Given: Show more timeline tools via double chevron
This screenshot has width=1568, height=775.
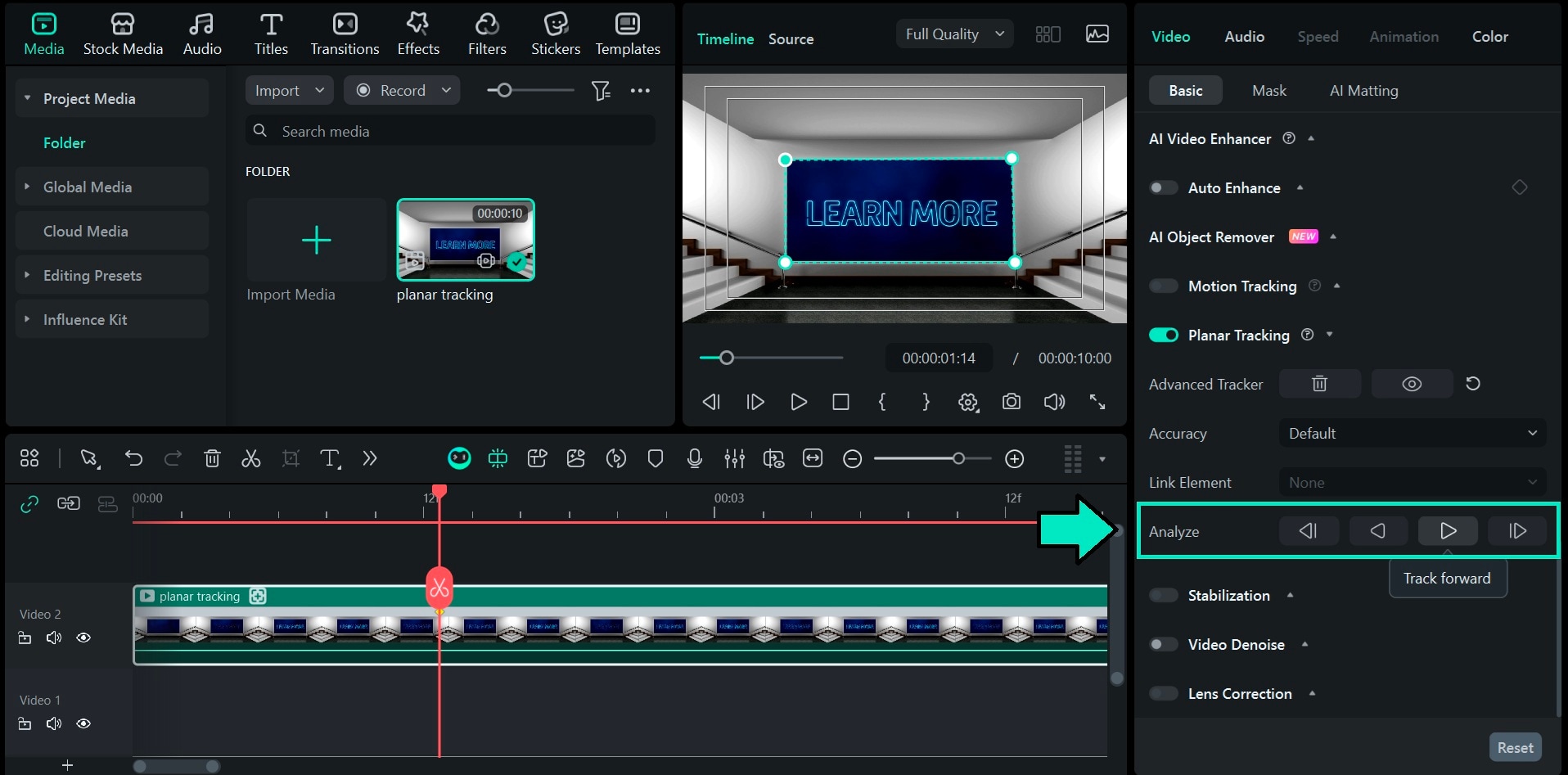Looking at the screenshot, I should point(370,459).
